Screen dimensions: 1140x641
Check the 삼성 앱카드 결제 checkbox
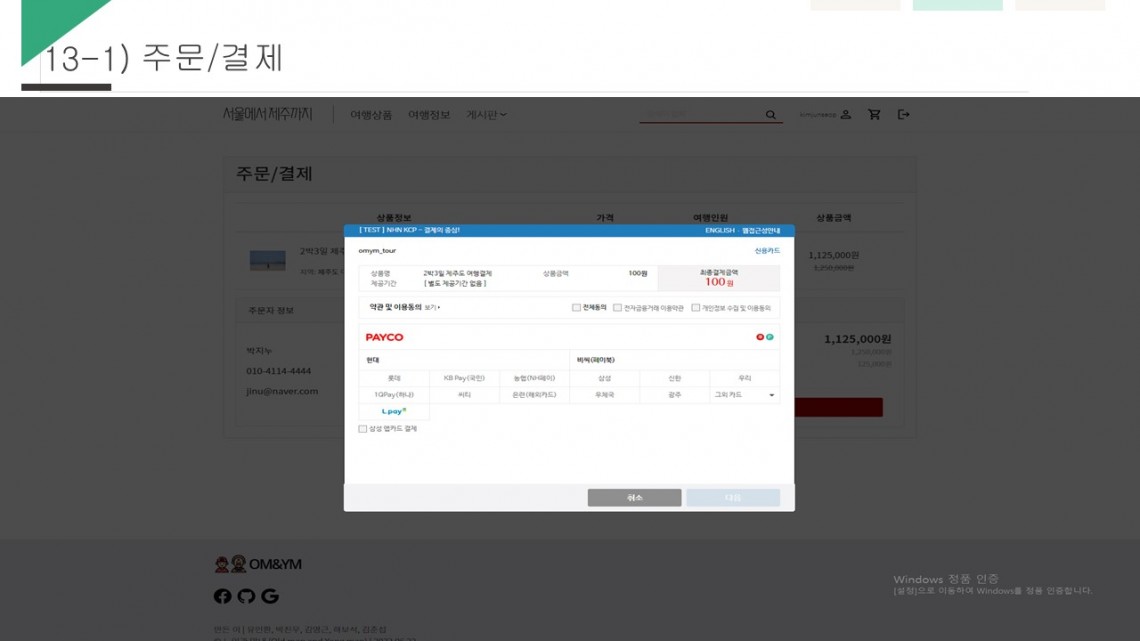tap(363, 429)
